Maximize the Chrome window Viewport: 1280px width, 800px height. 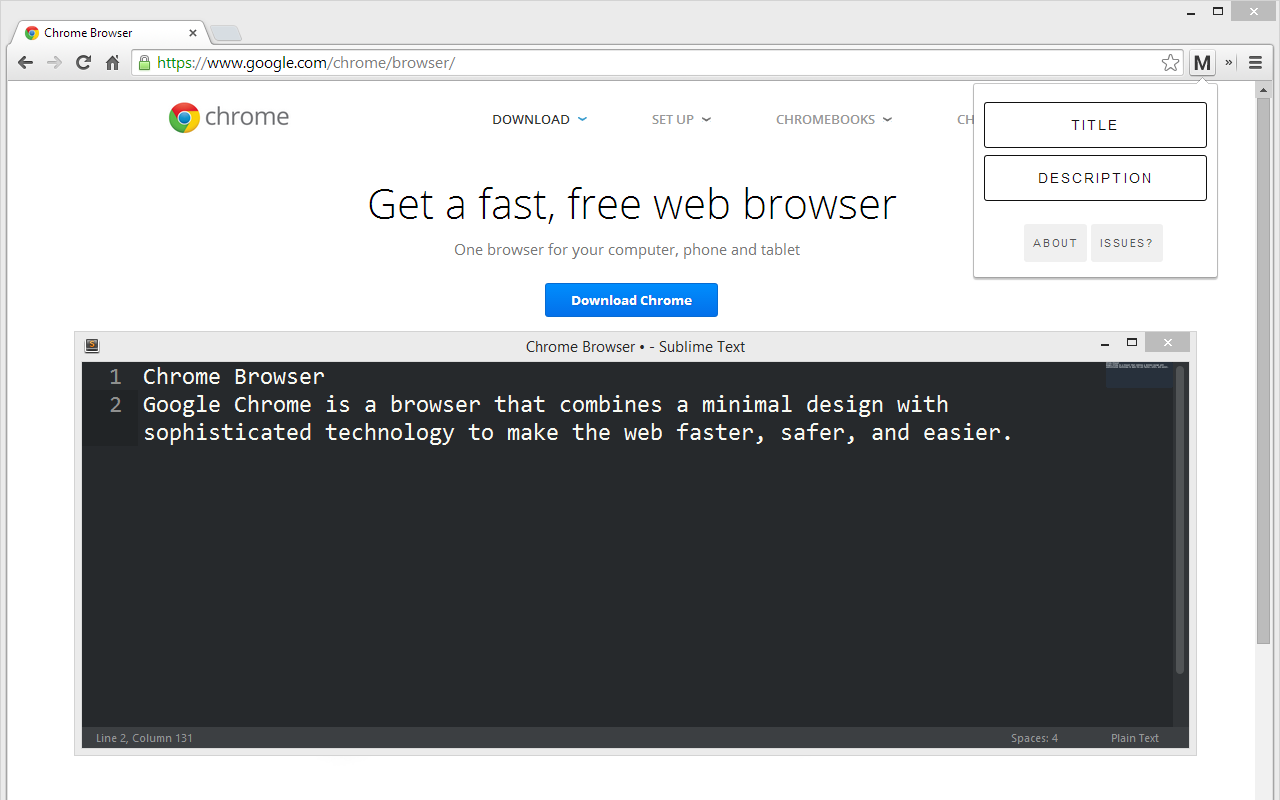point(1218,12)
